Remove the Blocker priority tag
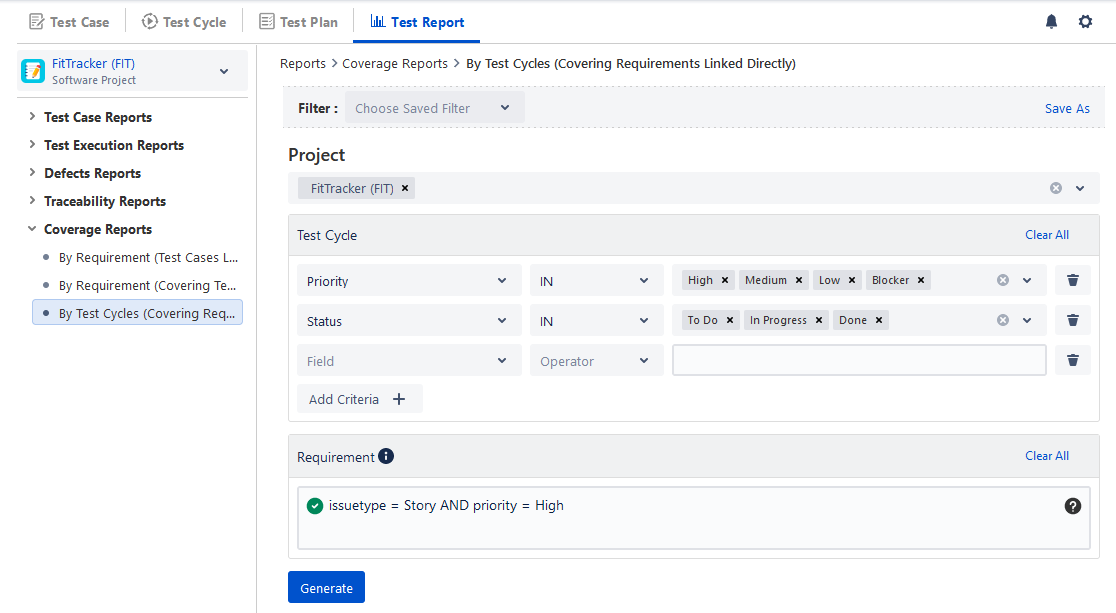 pyautogui.click(x=921, y=280)
